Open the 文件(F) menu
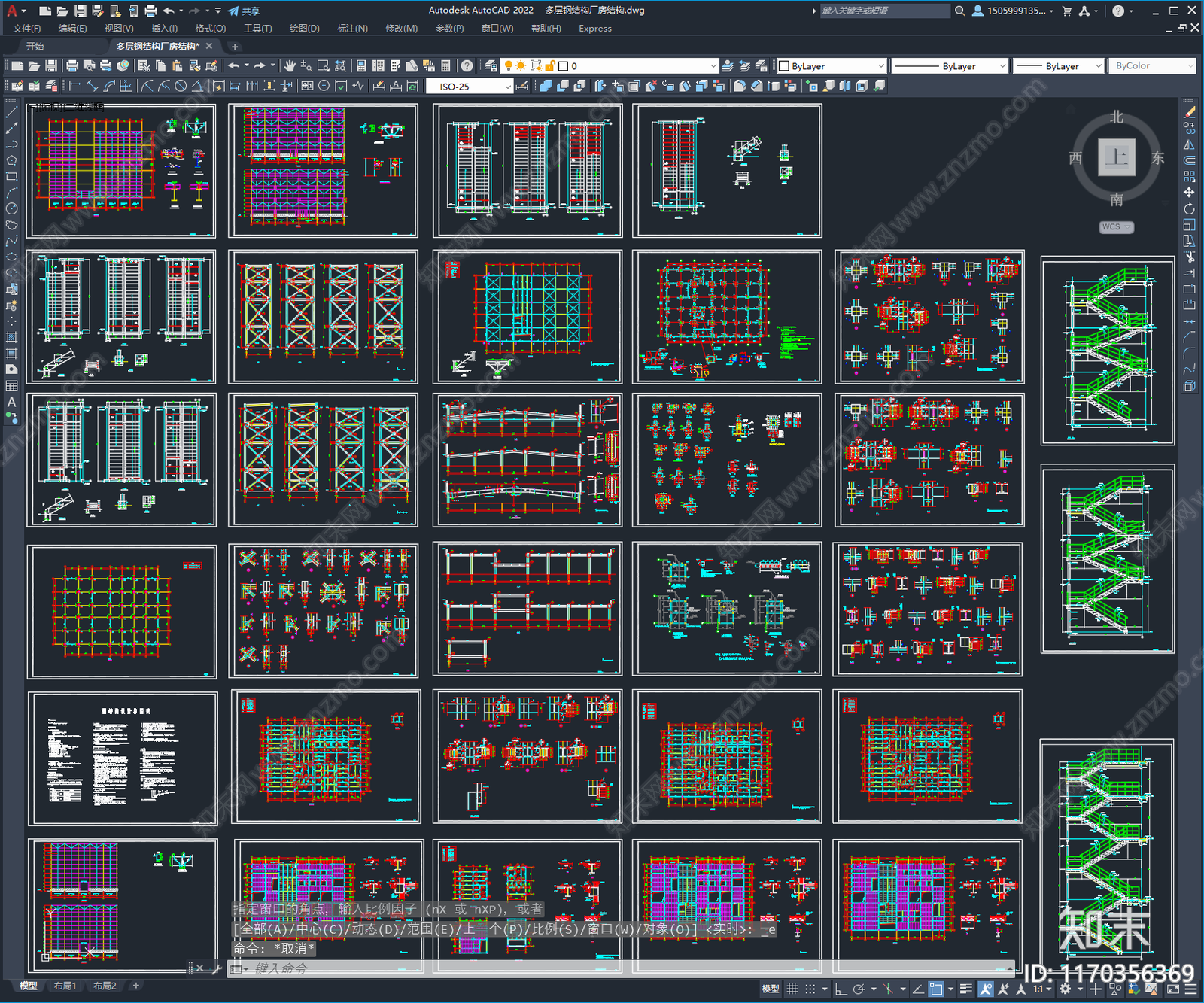This screenshot has height=1003, width=1204. click(27, 29)
